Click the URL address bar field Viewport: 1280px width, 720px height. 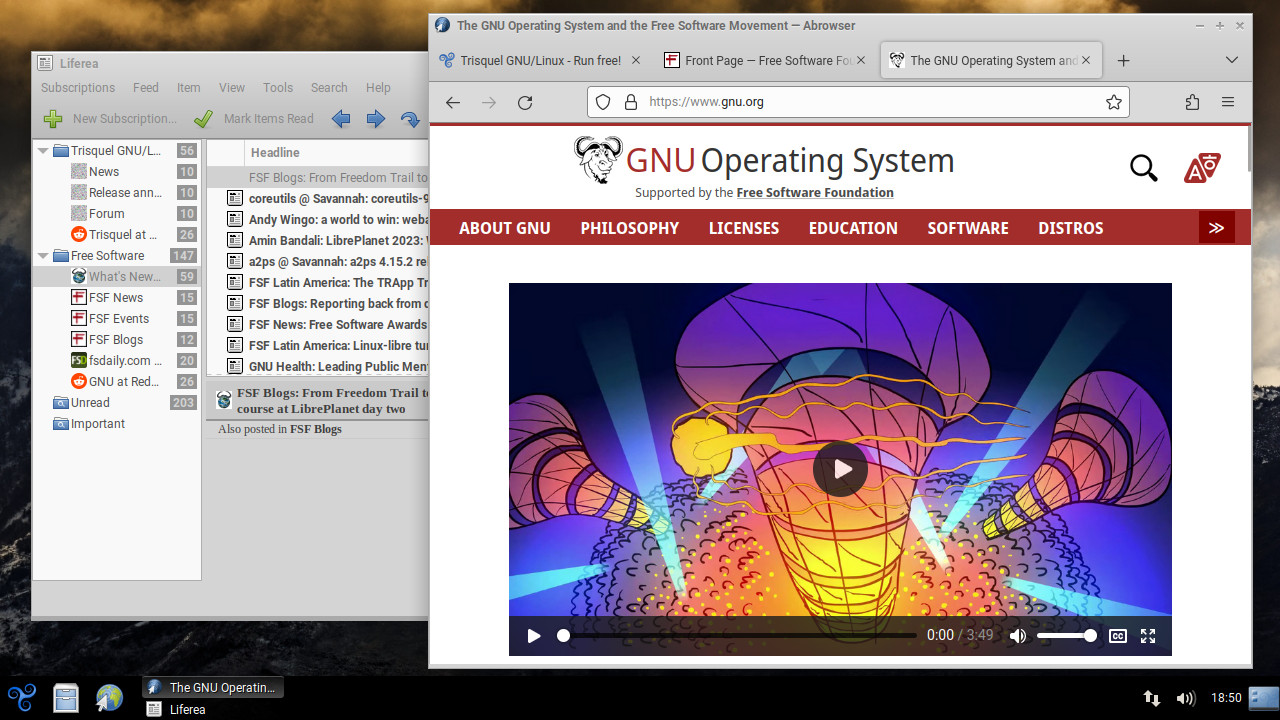point(860,102)
